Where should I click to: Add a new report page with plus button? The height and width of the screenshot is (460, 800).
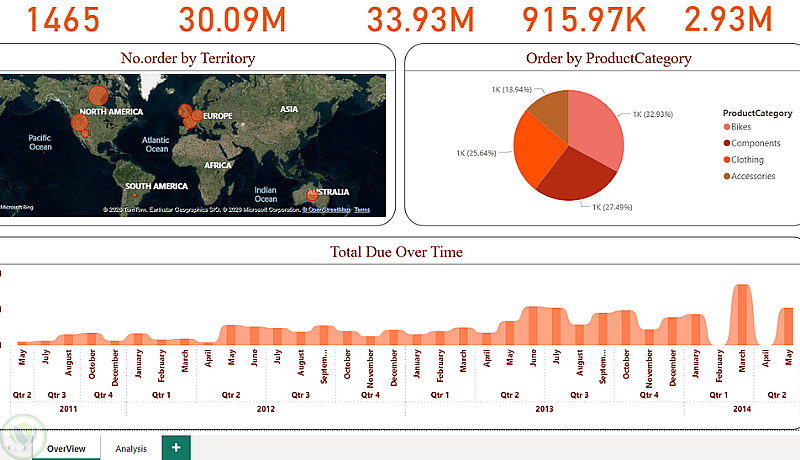tap(176, 447)
